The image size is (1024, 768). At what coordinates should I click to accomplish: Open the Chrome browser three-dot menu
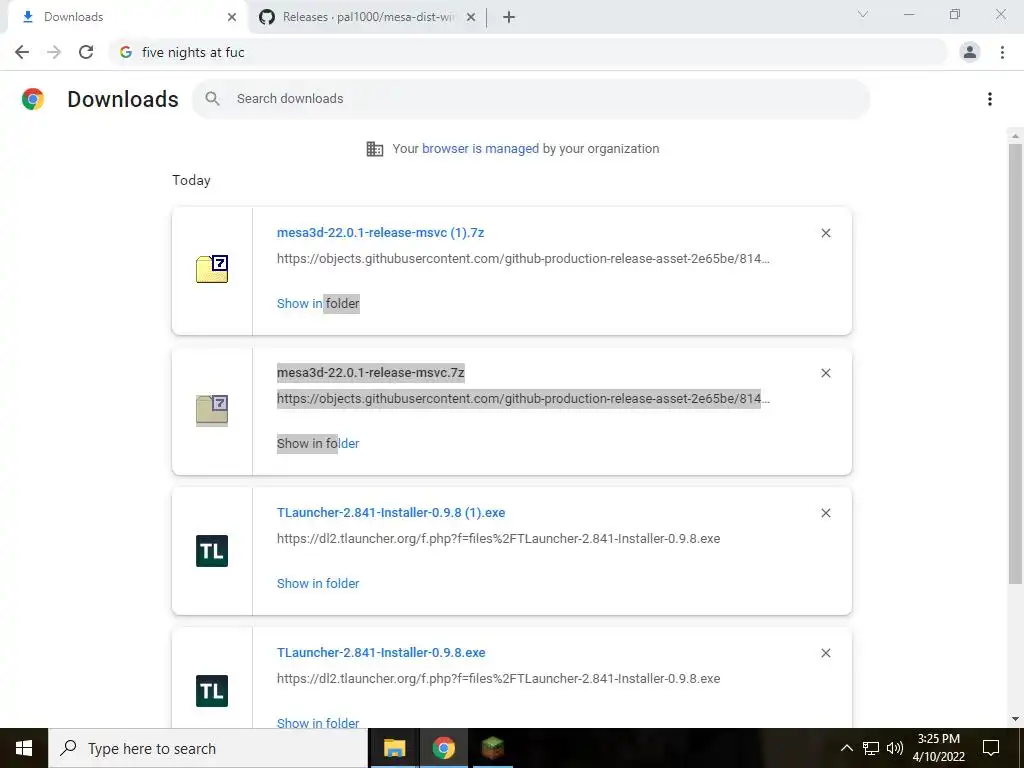click(1002, 52)
